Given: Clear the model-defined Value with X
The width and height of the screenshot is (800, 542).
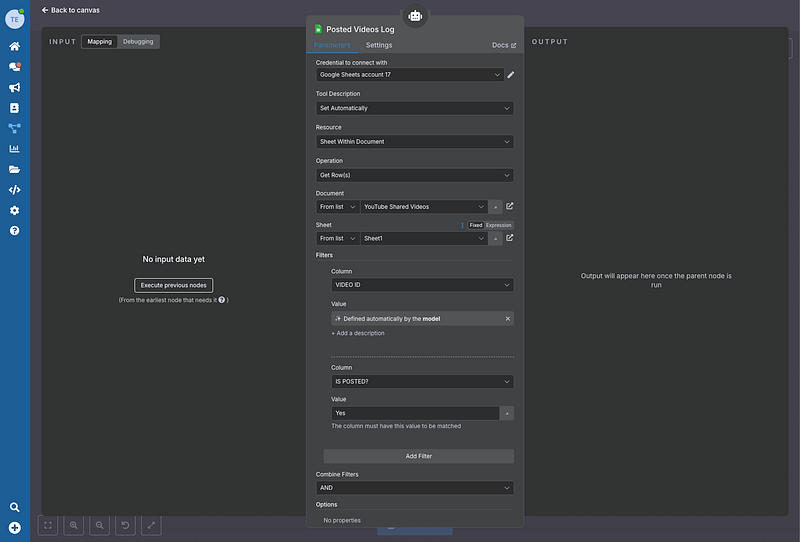Looking at the screenshot, I should pos(507,319).
